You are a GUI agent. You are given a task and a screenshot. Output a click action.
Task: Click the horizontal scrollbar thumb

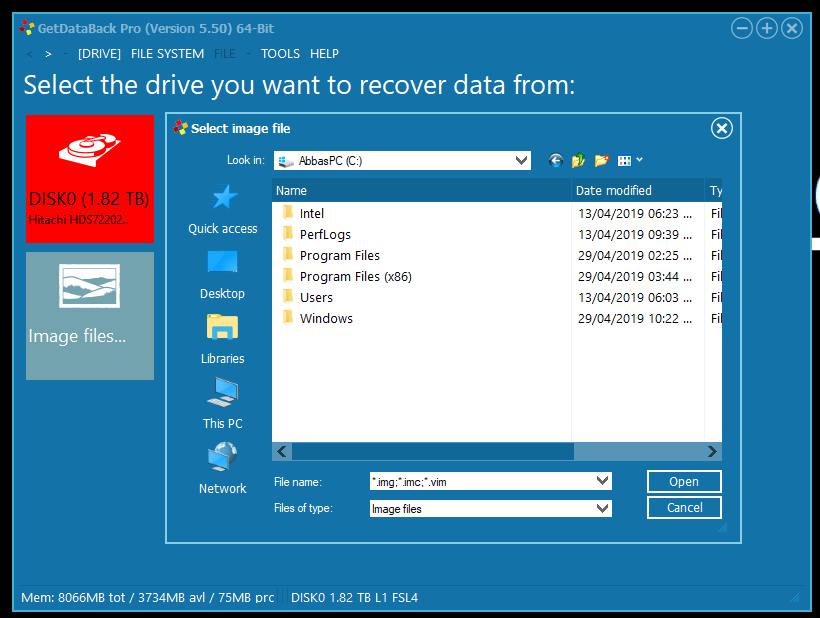432,451
